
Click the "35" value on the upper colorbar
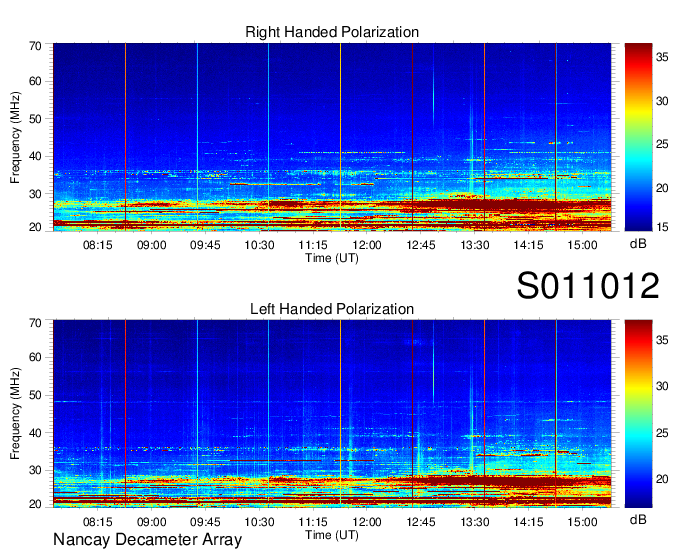point(662,57)
